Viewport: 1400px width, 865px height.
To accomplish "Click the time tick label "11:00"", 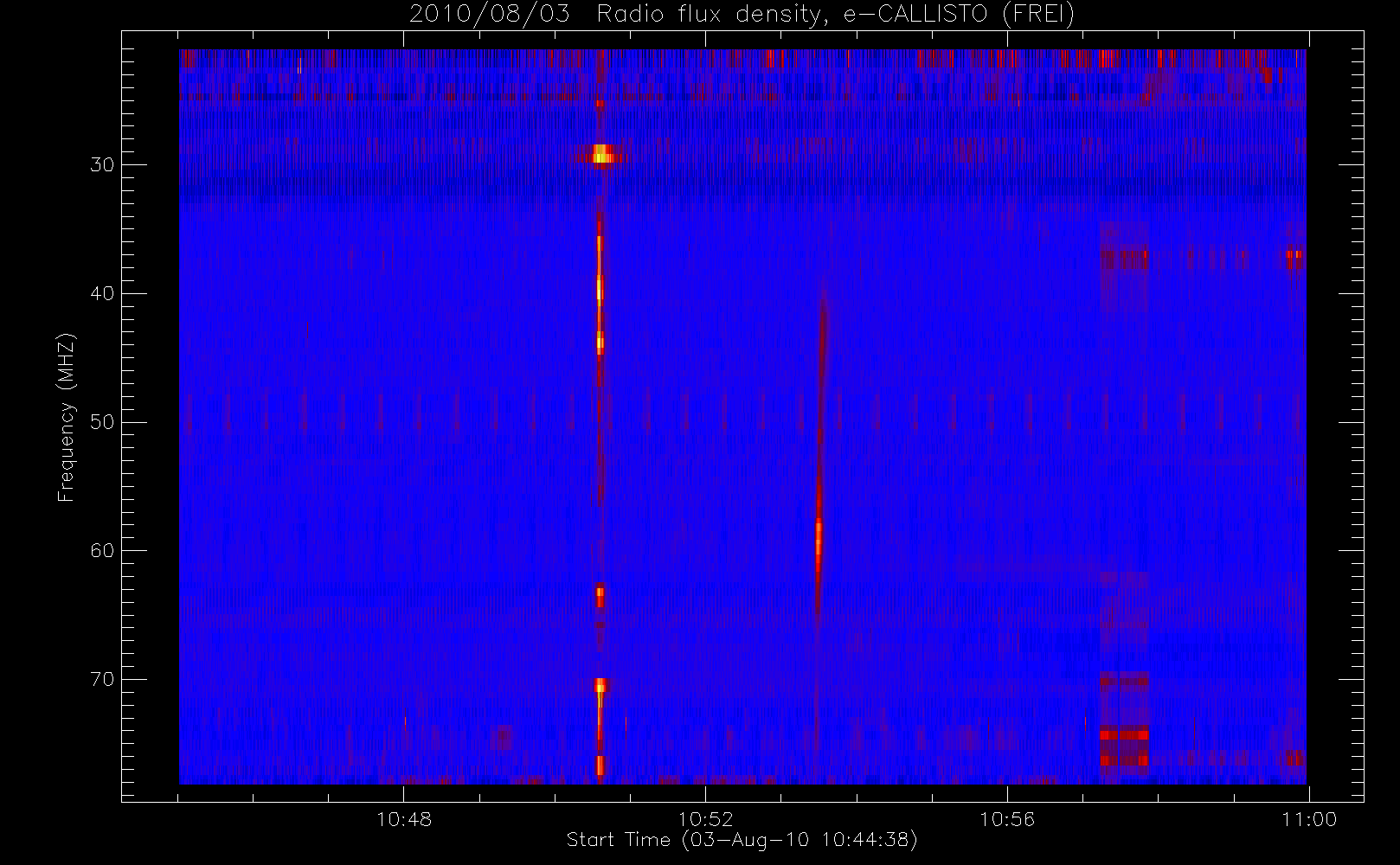I will coord(1309,819).
